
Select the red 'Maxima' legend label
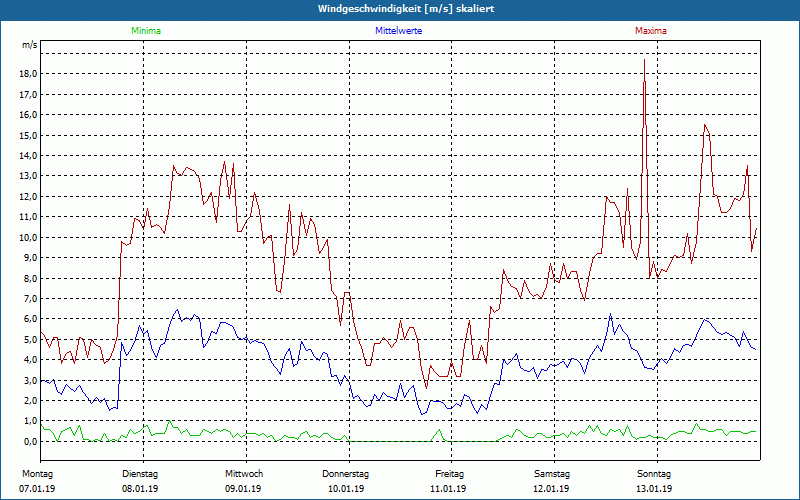coord(651,31)
